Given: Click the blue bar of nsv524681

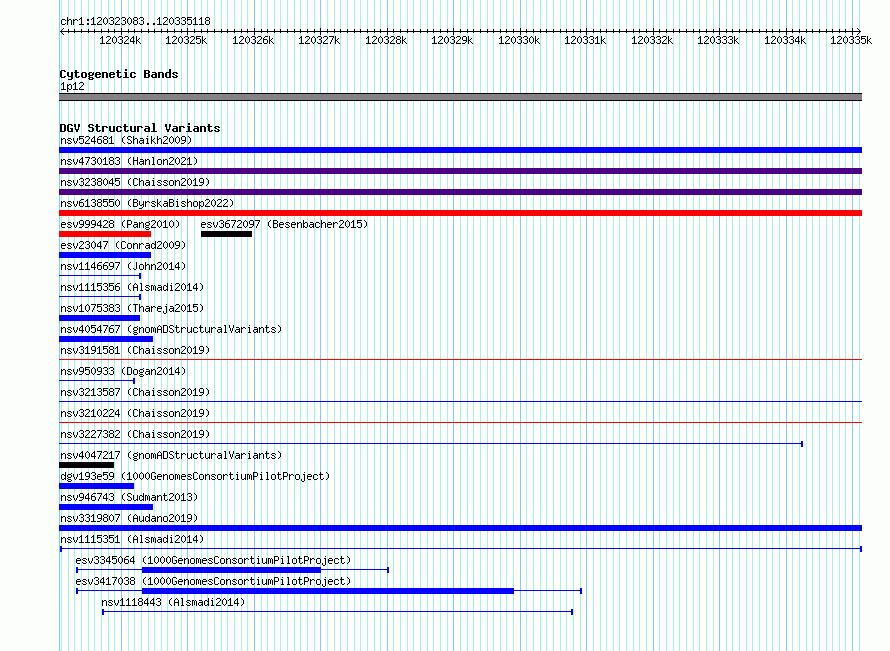Looking at the screenshot, I should 460,150.
